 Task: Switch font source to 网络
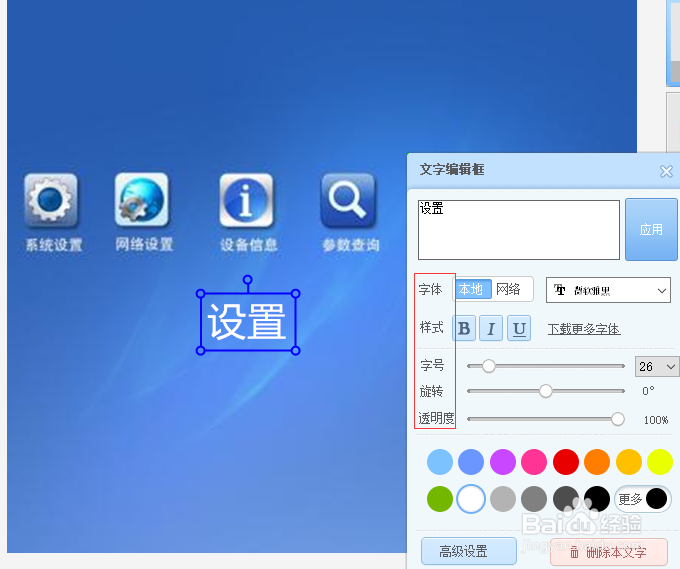509,289
